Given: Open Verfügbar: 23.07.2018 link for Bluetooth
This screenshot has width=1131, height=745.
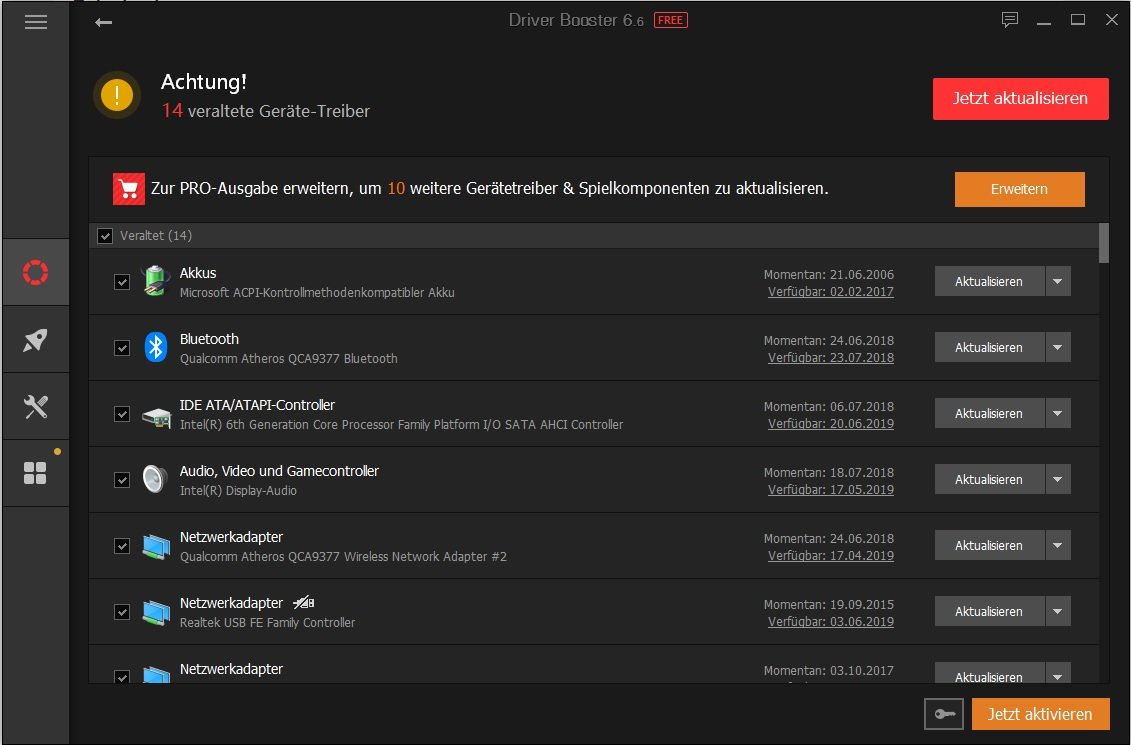Looking at the screenshot, I should click(x=830, y=358).
